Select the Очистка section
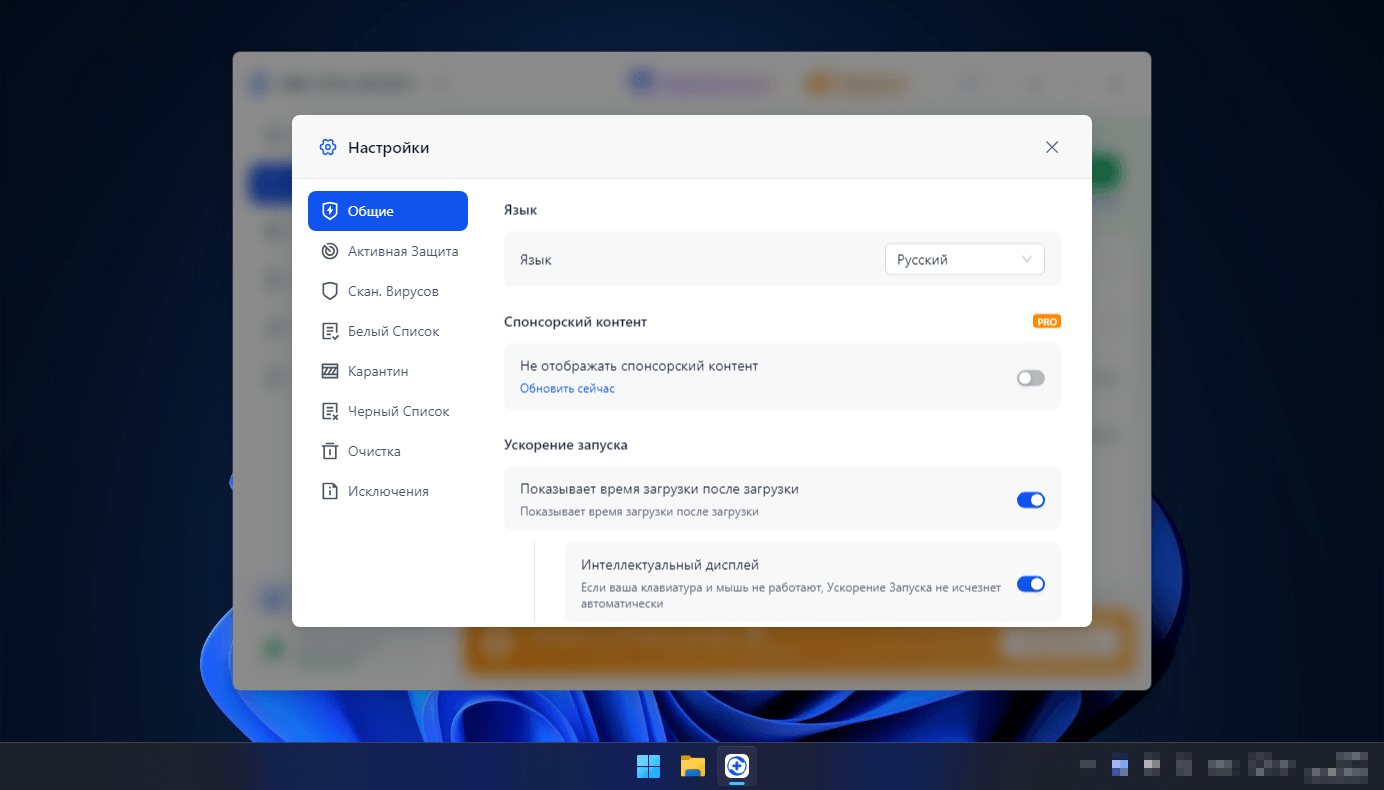Image resolution: width=1384 pixels, height=790 pixels. [388, 451]
